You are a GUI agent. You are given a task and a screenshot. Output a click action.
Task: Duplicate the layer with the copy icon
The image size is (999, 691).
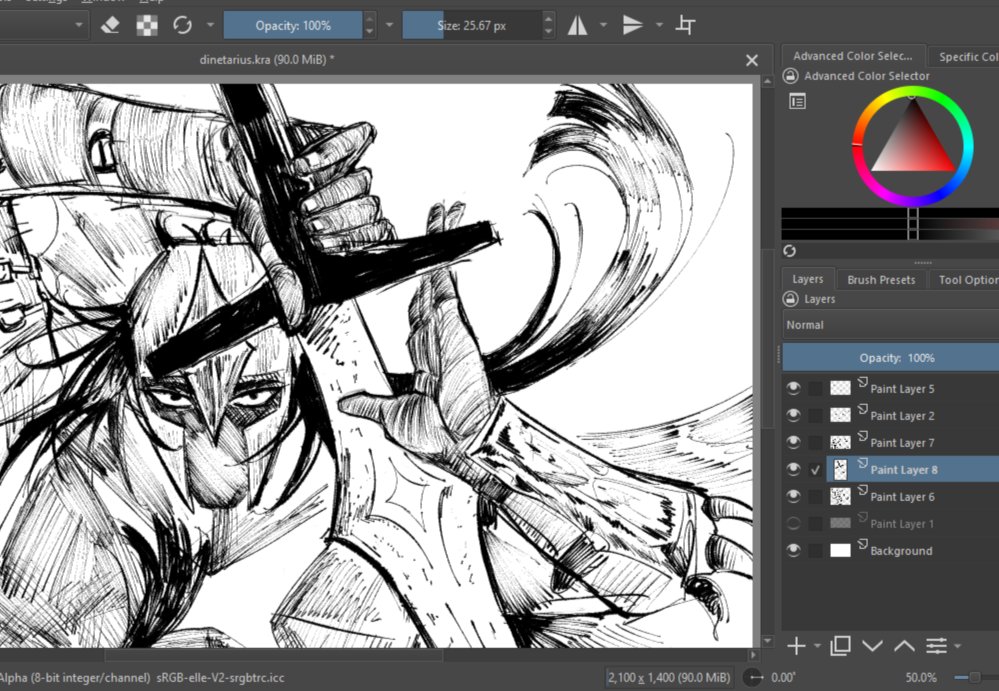click(x=840, y=646)
